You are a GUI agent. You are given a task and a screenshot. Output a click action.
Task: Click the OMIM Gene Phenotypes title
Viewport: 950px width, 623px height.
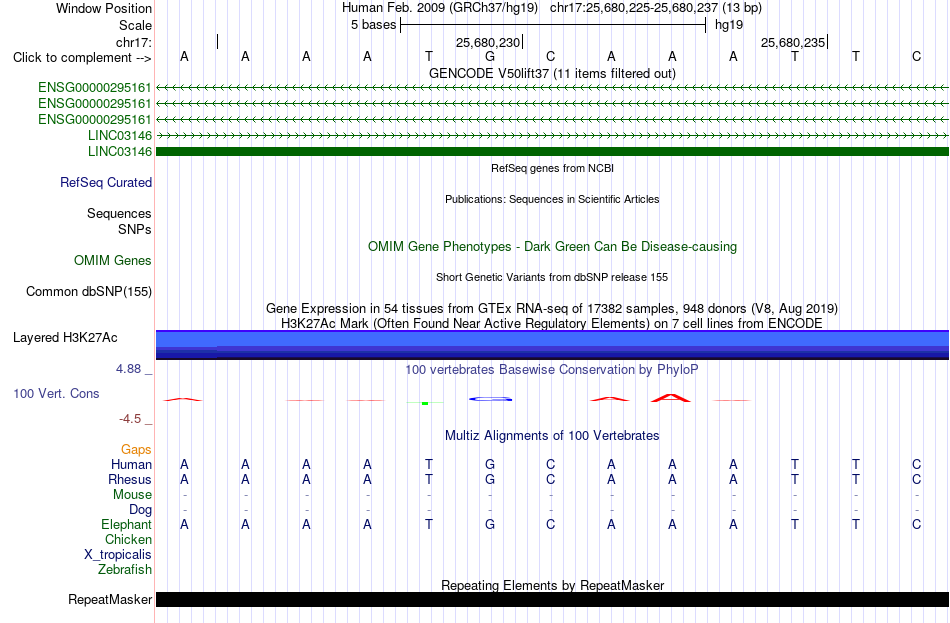(552, 247)
